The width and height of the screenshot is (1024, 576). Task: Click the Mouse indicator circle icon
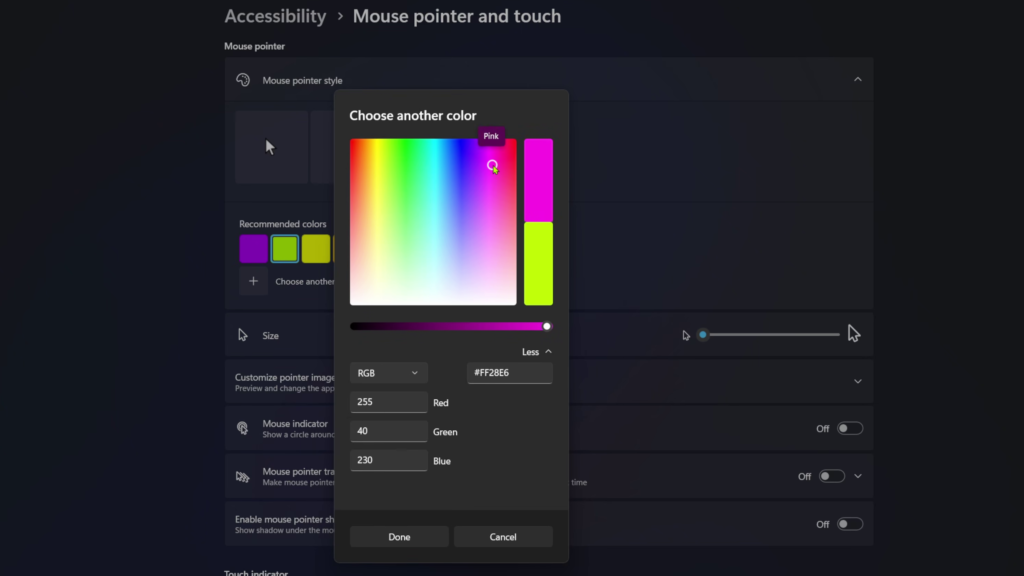[x=242, y=428]
